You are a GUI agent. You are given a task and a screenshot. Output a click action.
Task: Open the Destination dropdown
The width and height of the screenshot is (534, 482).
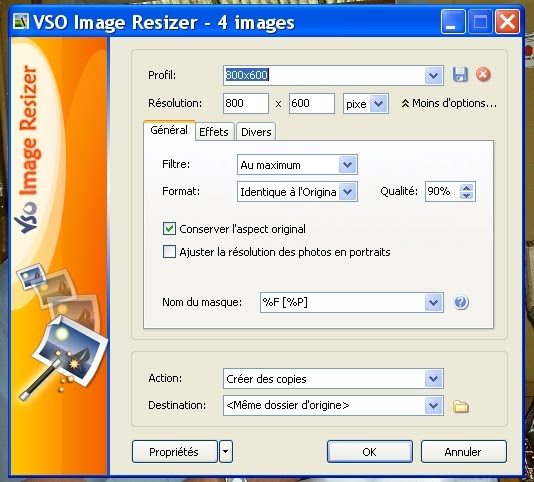(434, 406)
